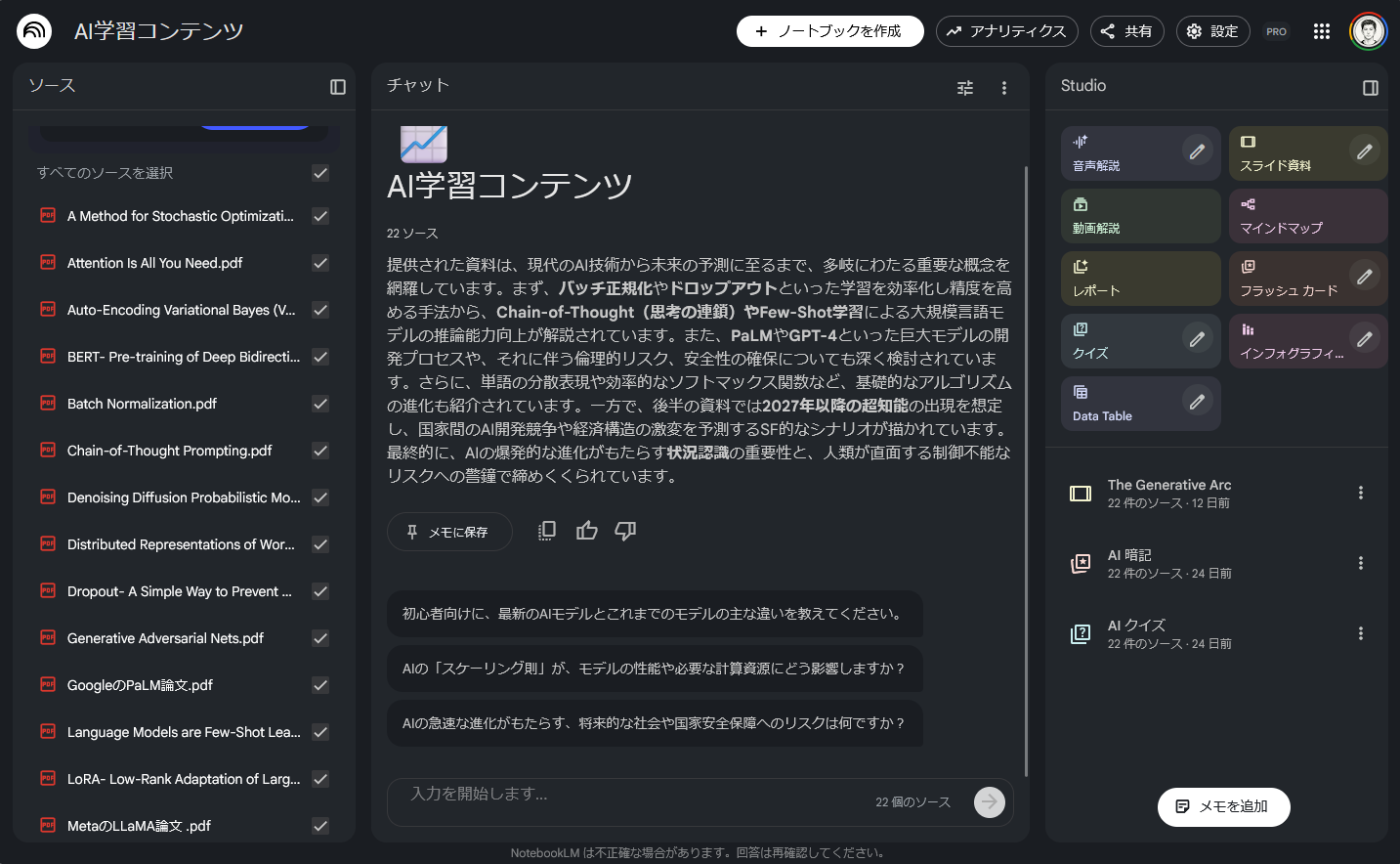The width and height of the screenshot is (1400, 864).
Task: Collapse the ソース panel
Action: (x=337, y=86)
